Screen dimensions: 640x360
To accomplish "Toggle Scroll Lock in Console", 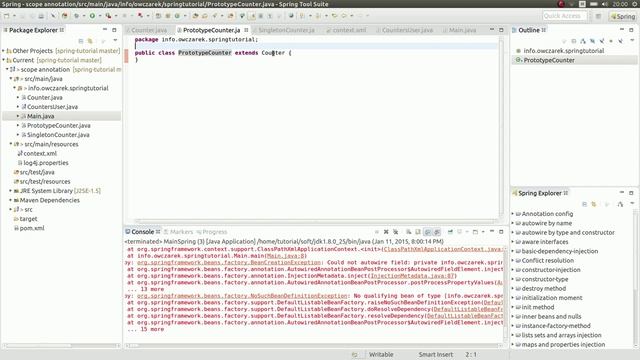I will (418, 232).
